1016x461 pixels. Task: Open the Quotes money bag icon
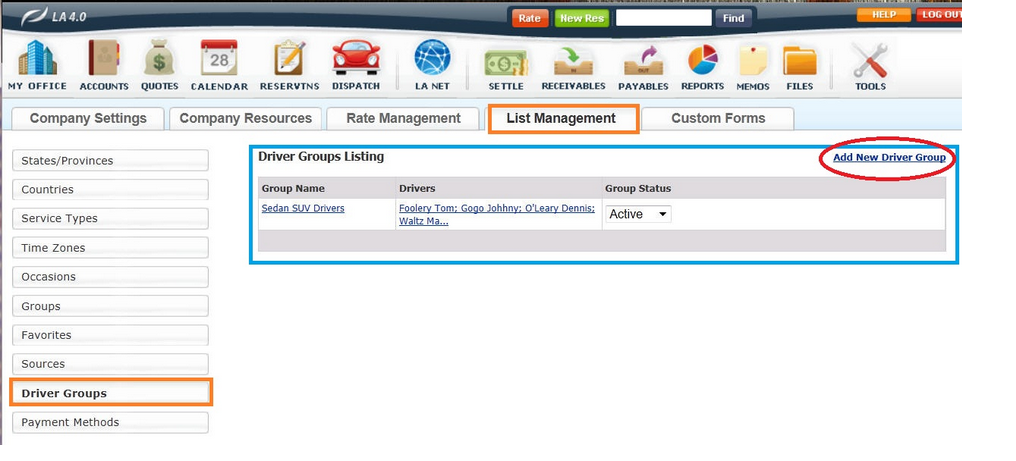pyautogui.click(x=160, y=60)
